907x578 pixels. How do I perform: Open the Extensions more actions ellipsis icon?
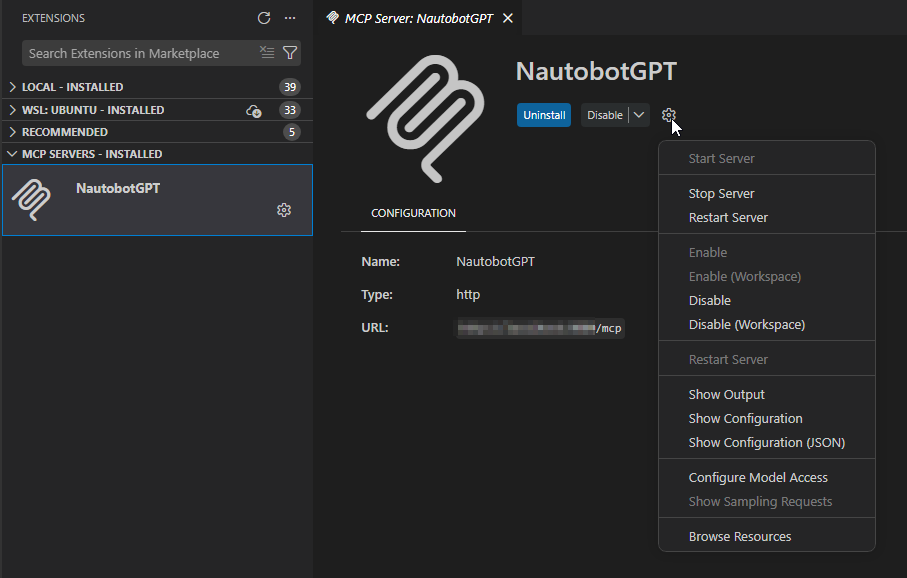click(290, 17)
